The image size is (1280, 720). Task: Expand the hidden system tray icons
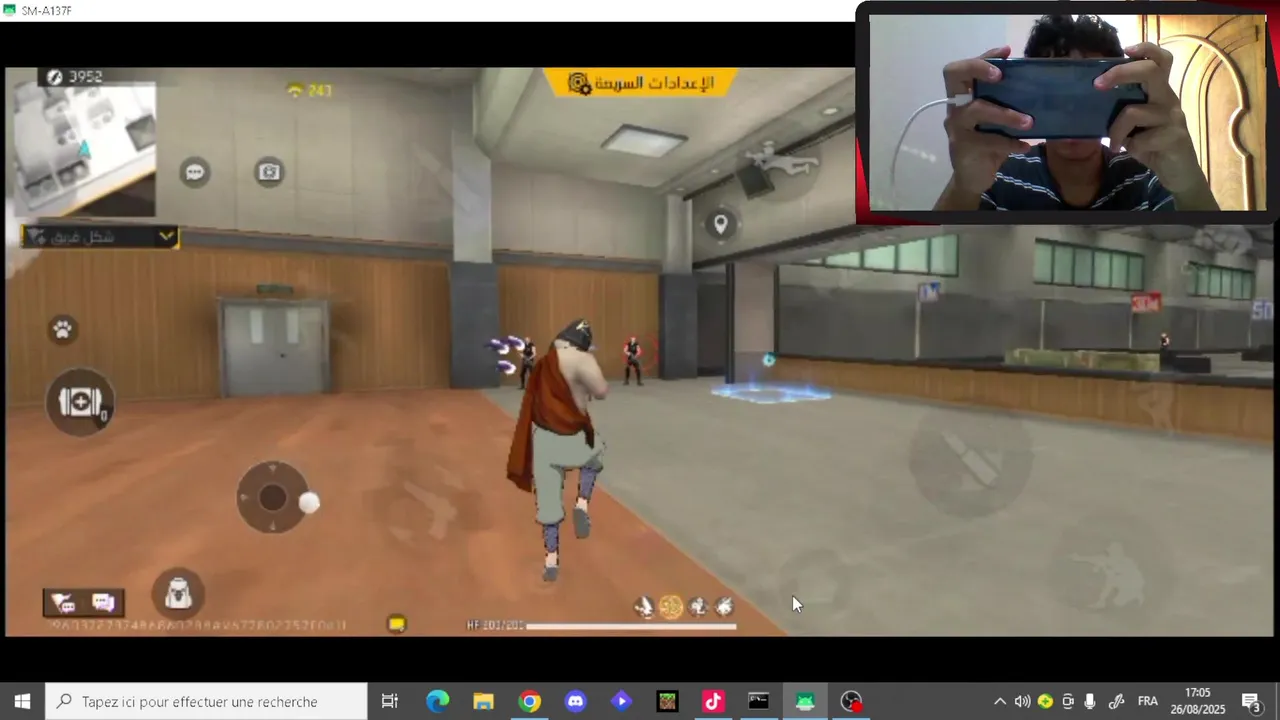coord(999,701)
